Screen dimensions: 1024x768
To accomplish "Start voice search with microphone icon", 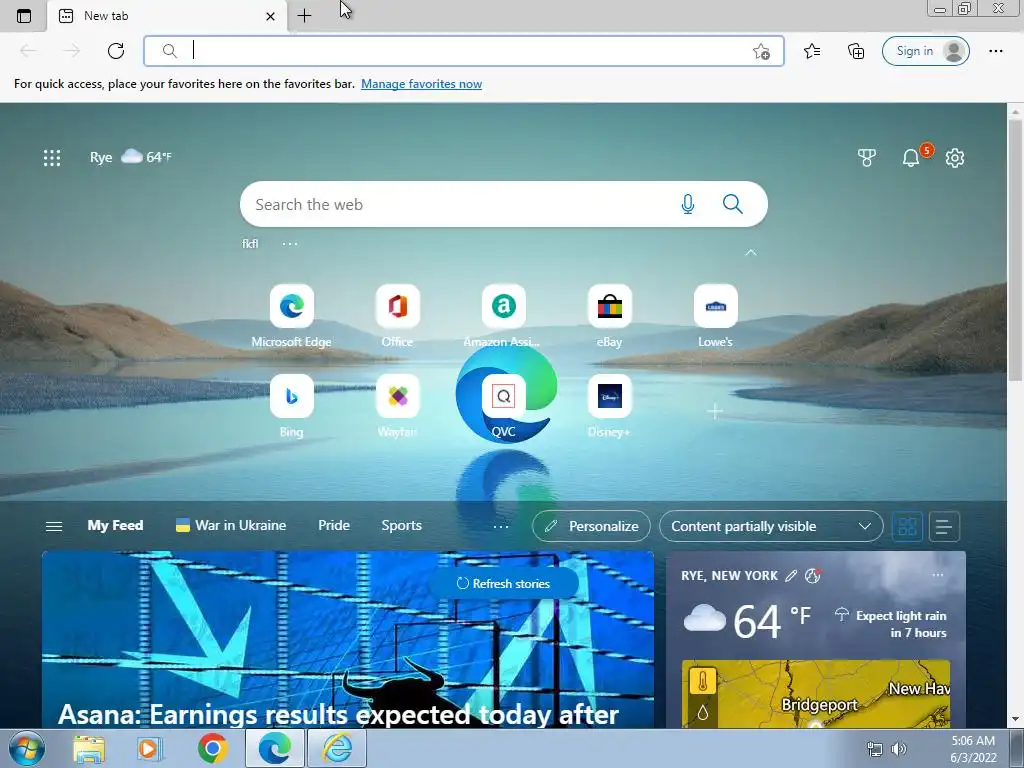I will click(688, 204).
